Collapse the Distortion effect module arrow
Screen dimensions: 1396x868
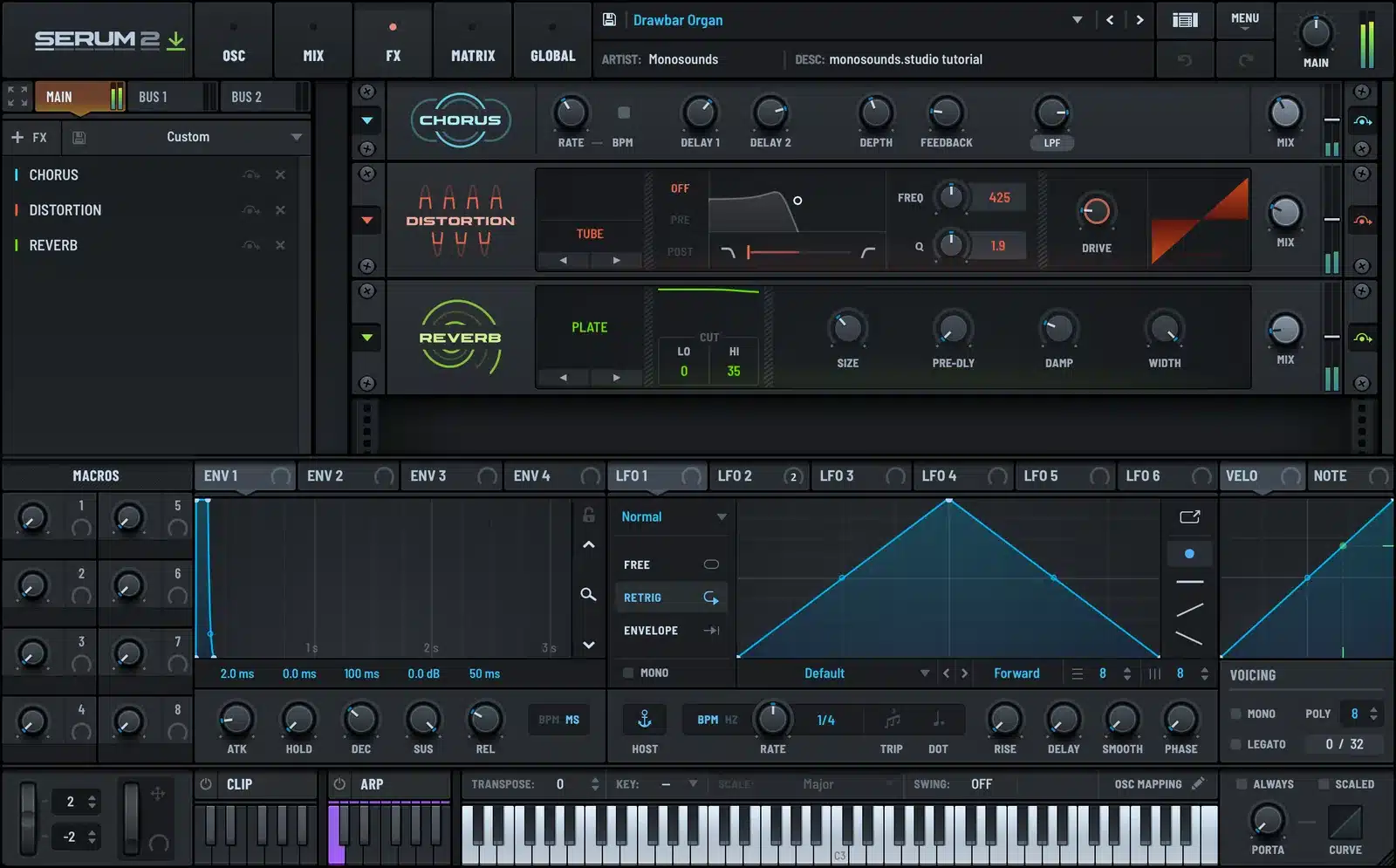[x=367, y=221]
